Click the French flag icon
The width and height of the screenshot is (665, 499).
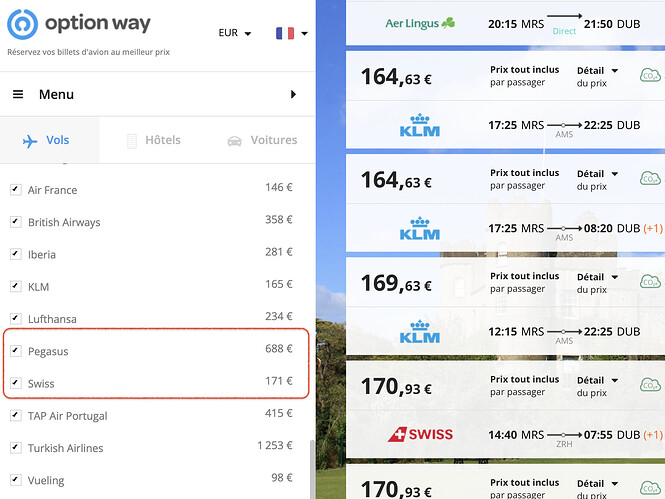tap(285, 33)
